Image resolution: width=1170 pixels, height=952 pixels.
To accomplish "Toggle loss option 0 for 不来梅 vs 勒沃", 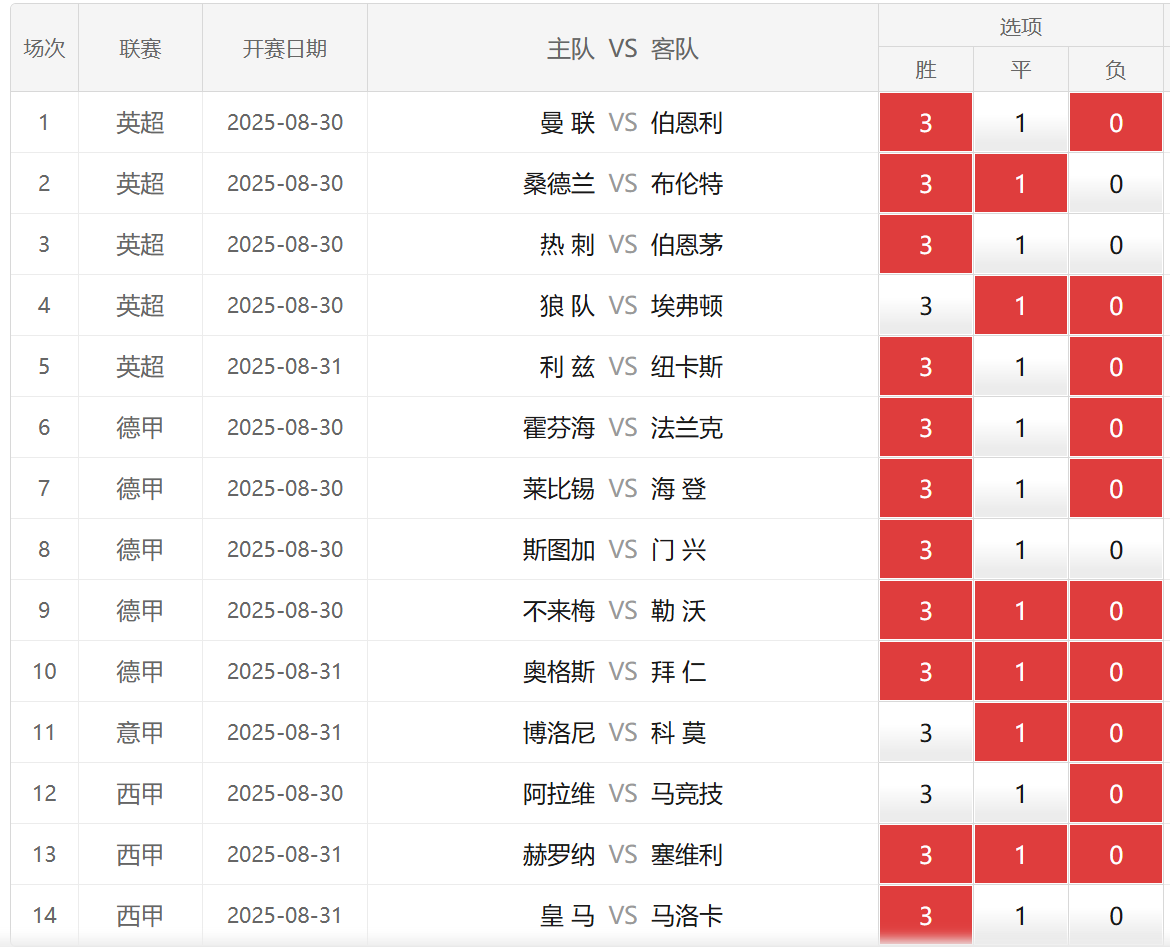I will coord(1116,611).
